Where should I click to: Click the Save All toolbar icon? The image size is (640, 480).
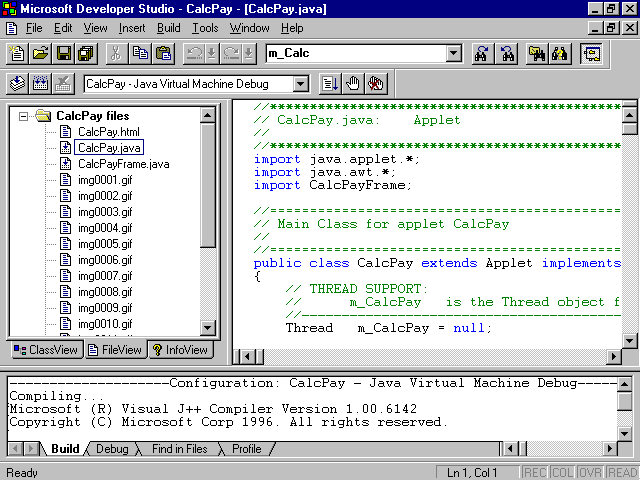(86, 53)
